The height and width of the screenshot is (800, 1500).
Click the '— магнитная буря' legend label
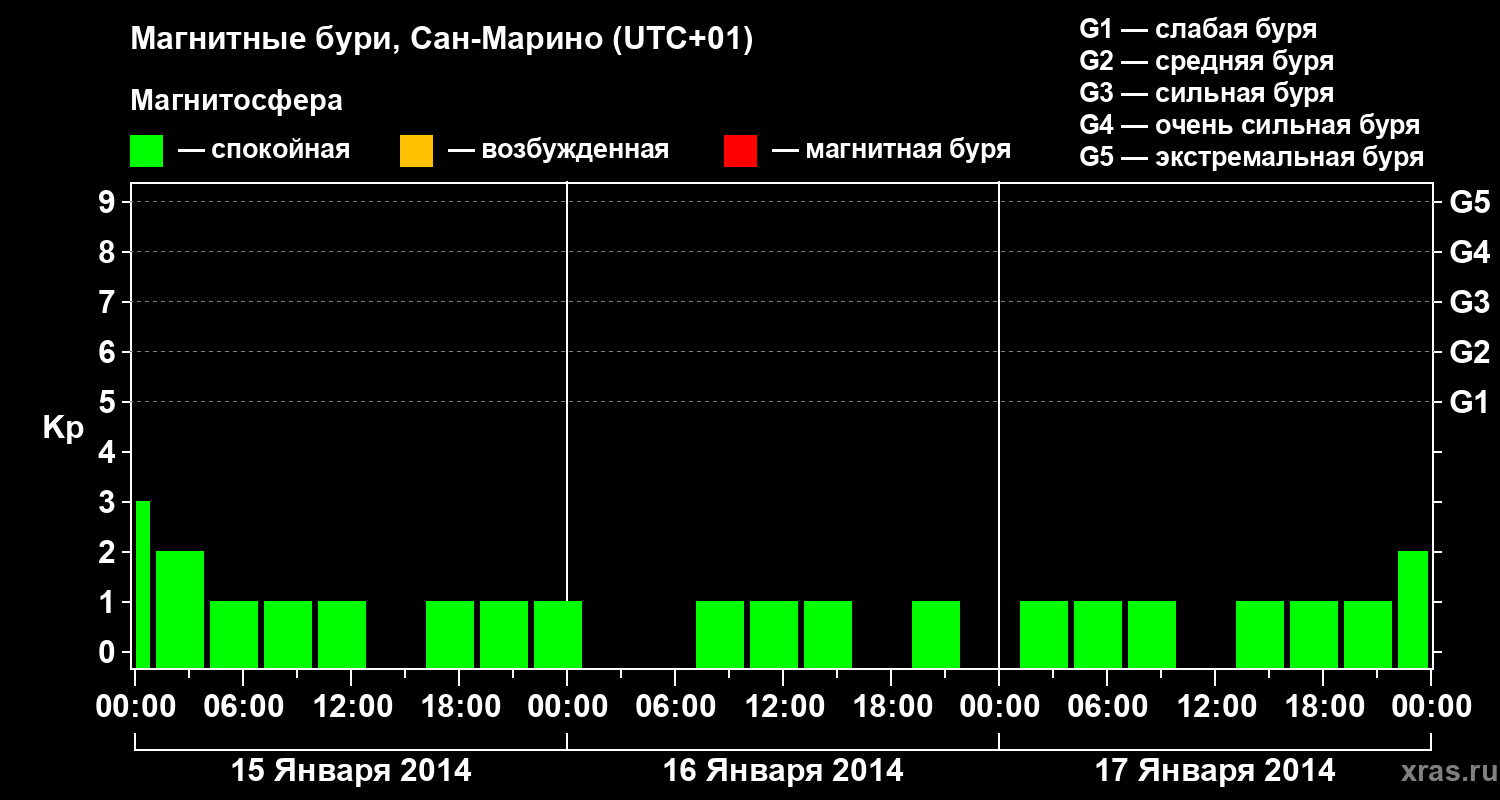click(x=892, y=150)
